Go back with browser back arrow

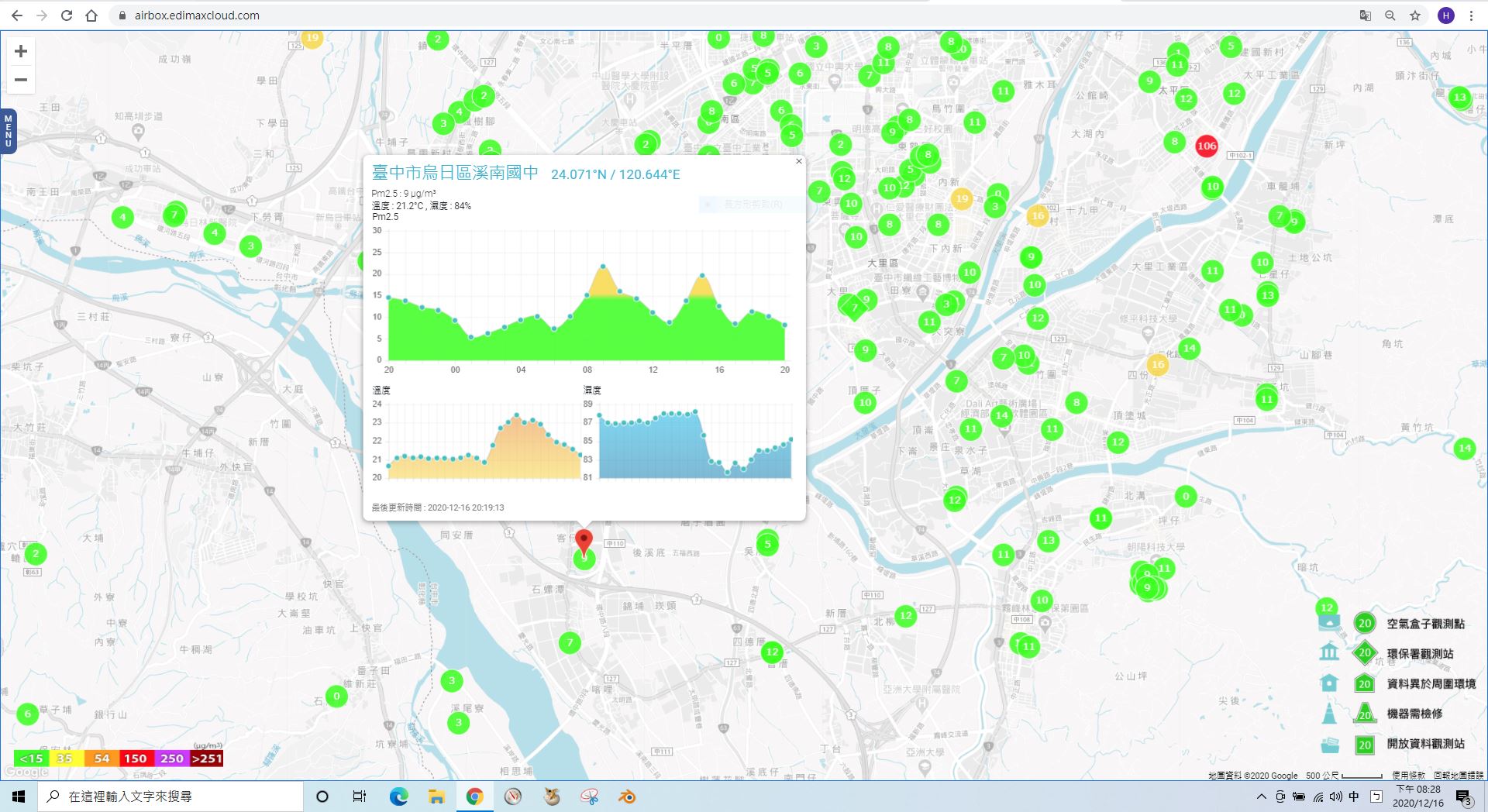[17, 15]
